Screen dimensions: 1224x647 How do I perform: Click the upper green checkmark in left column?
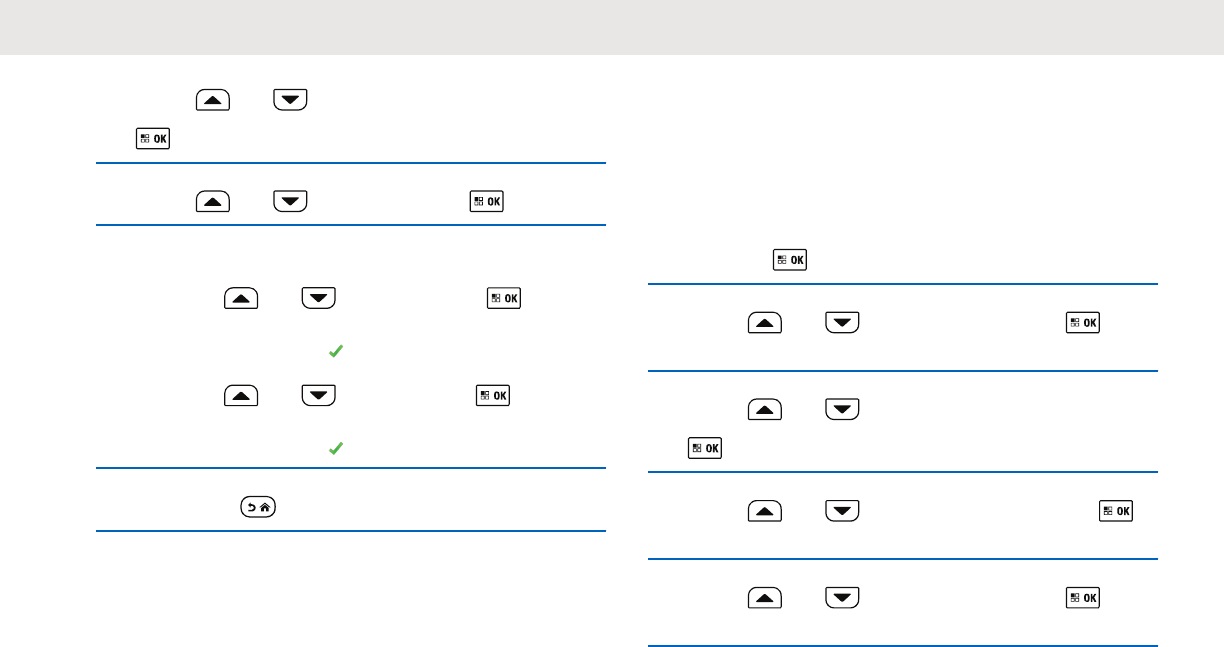[336, 353]
